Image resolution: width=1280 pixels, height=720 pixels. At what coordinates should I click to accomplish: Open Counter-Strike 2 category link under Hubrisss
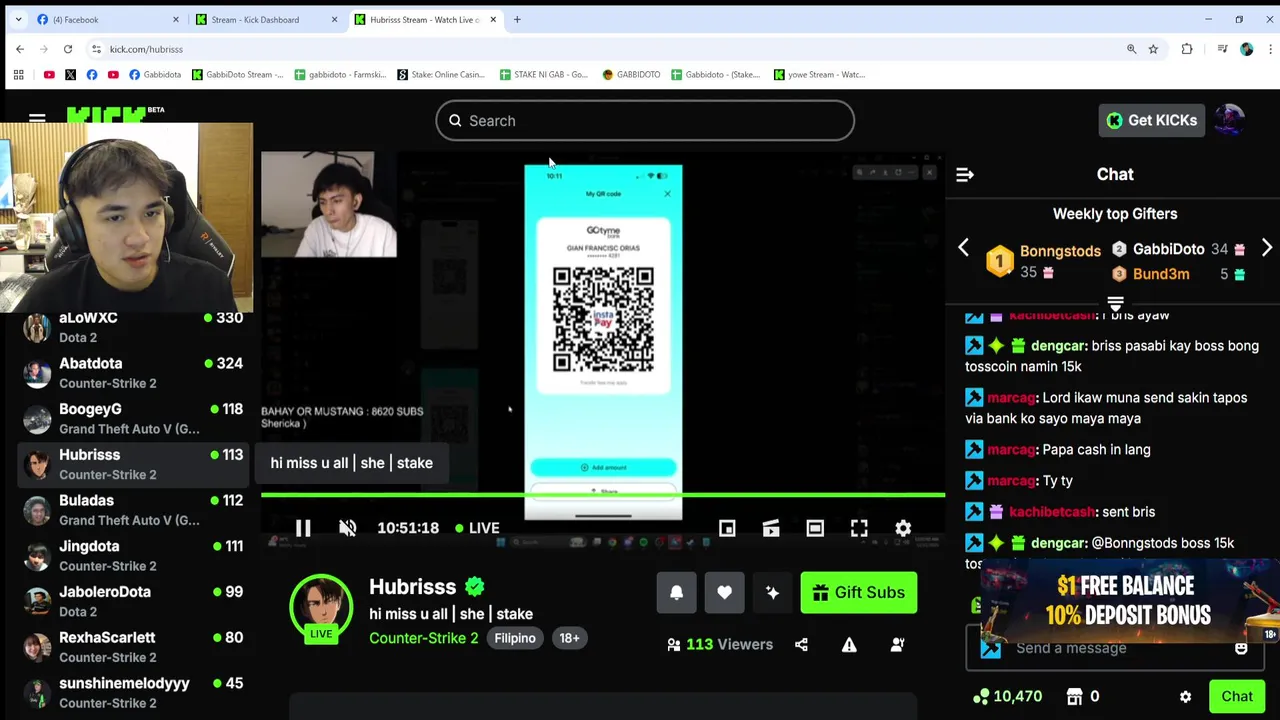coord(424,638)
